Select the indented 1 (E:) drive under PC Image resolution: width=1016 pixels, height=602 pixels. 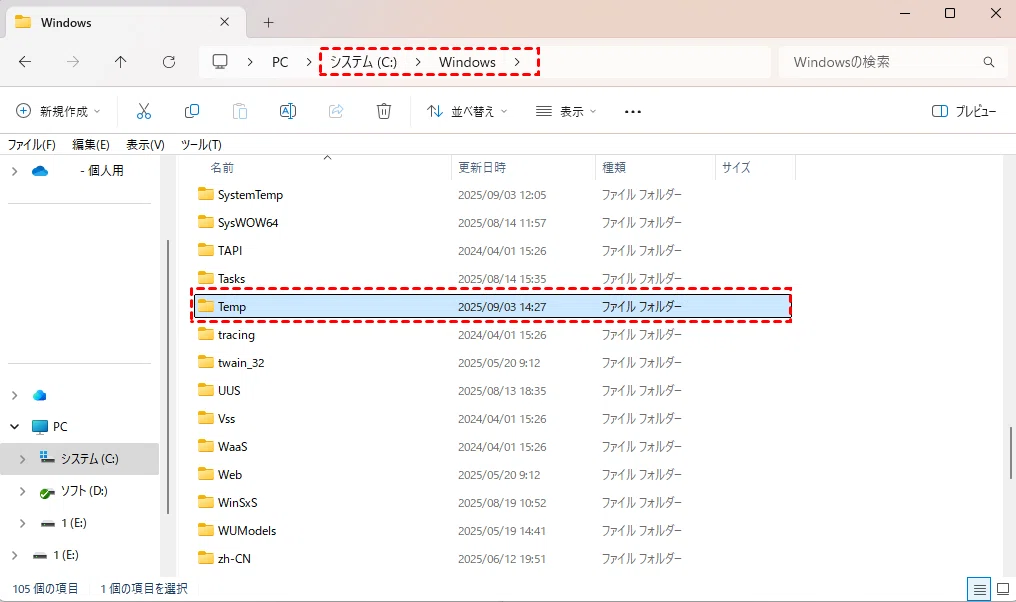tap(74, 523)
